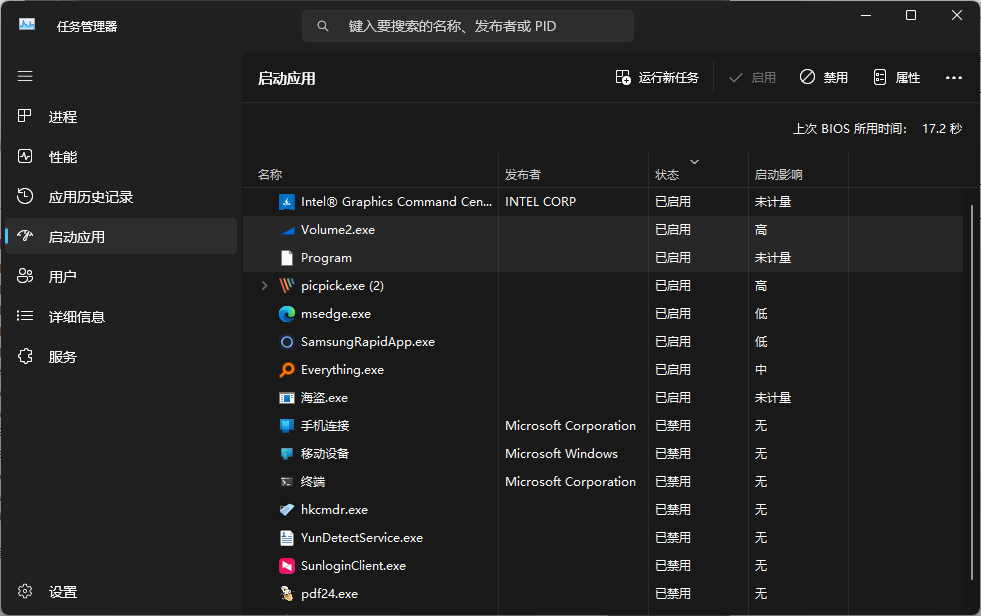Click the sort arrow above 状态 column

694,162
